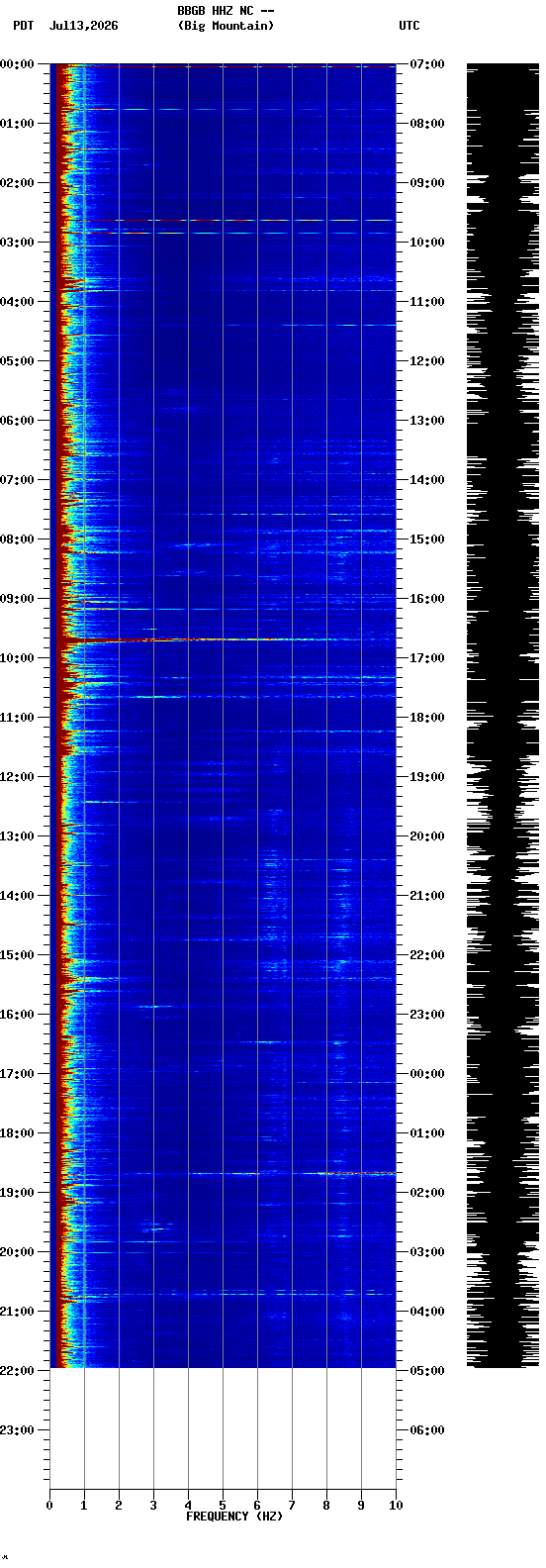Click the 17:00 UTC time label

coord(426,658)
